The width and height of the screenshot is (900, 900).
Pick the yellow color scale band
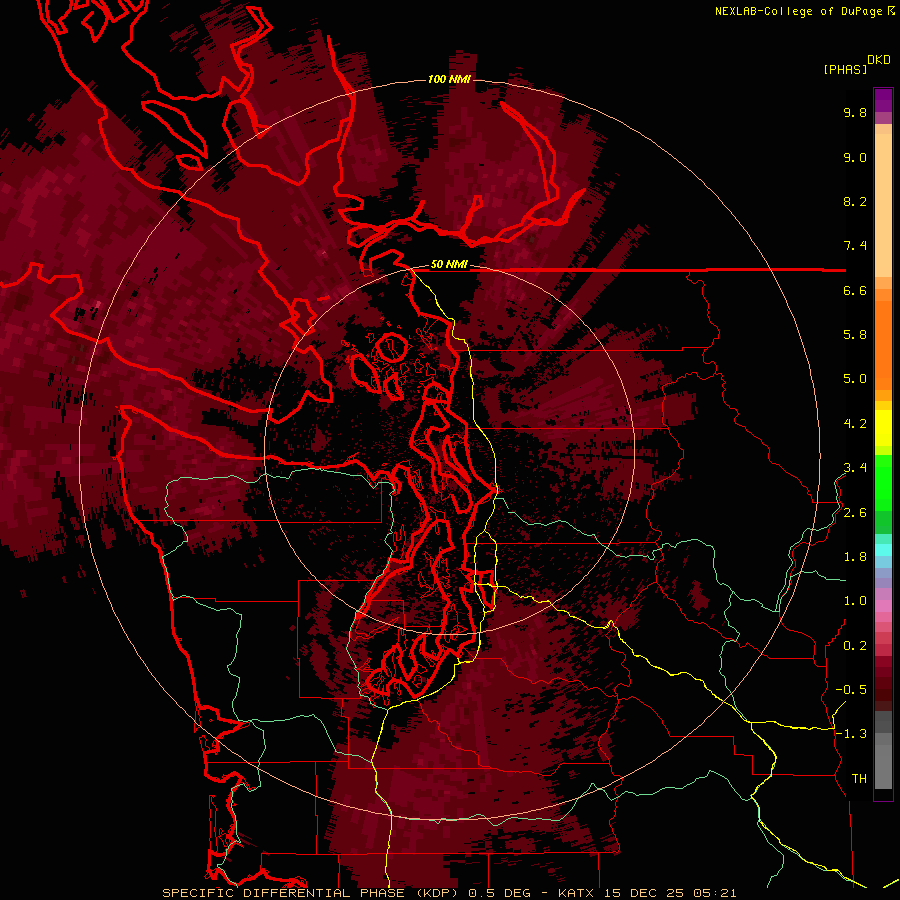[x=883, y=428]
